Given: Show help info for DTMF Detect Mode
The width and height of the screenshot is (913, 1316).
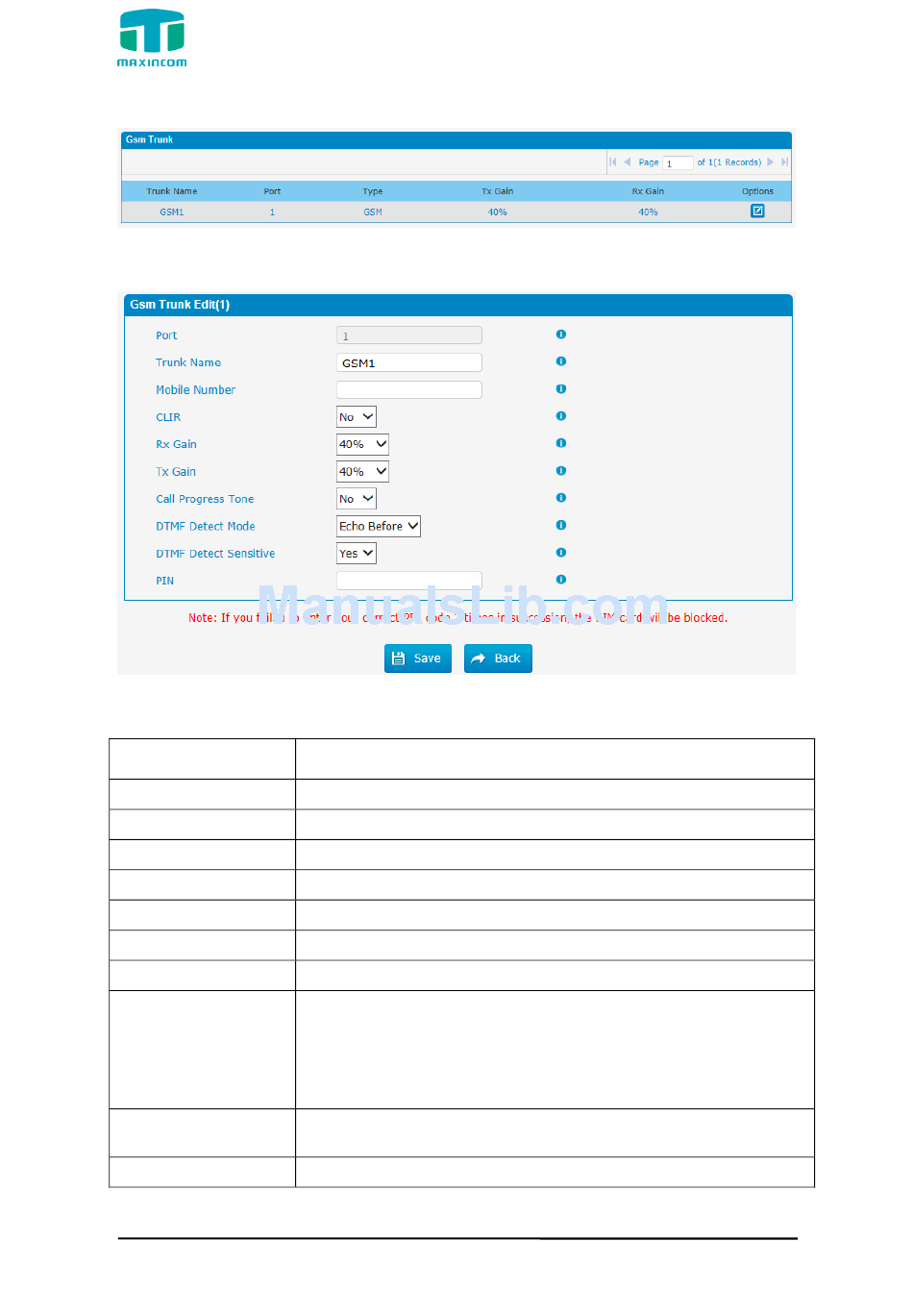Looking at the screenshot, I should coord(561,525).
